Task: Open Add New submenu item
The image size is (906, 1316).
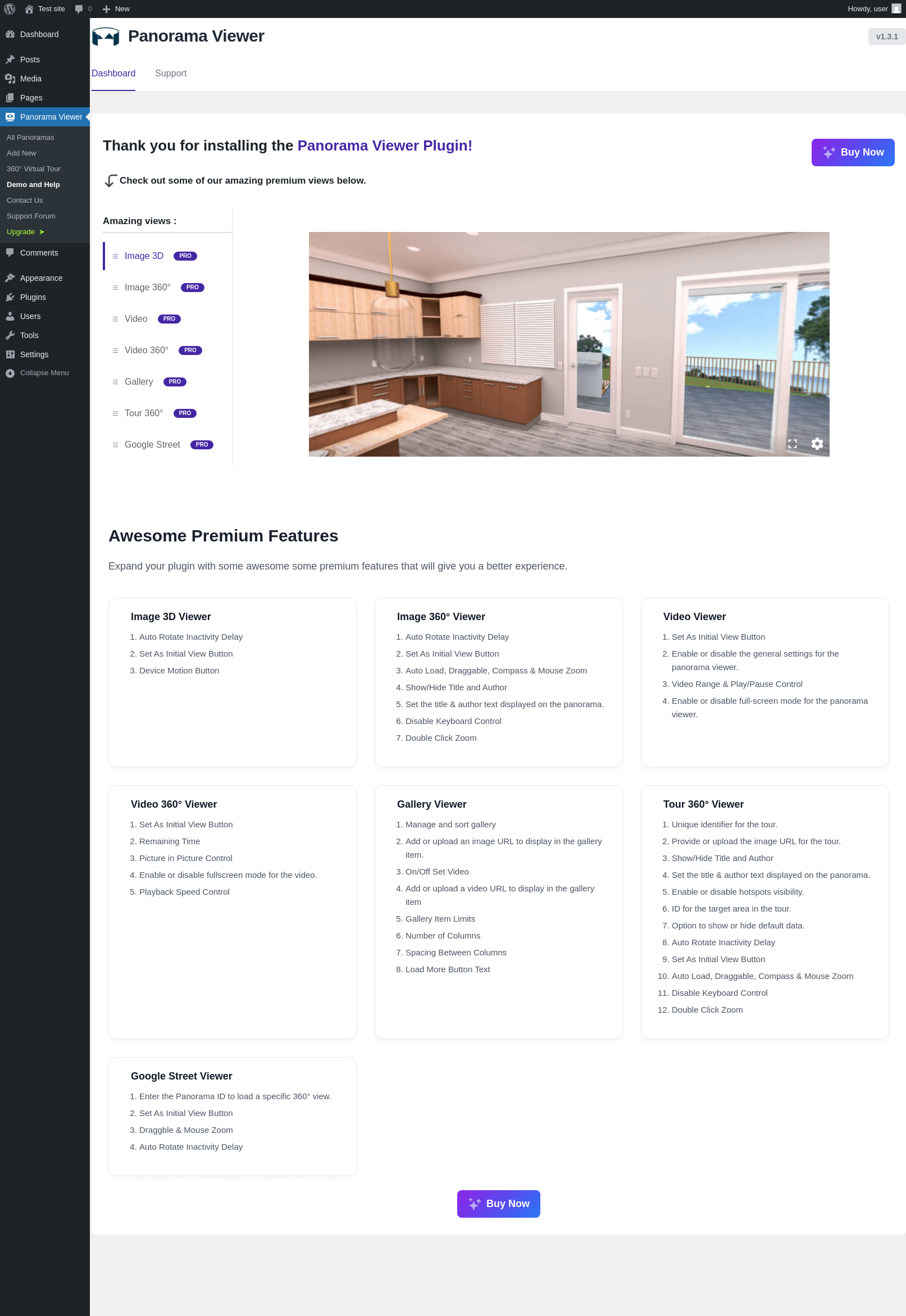Action: [x=45, y=153]
